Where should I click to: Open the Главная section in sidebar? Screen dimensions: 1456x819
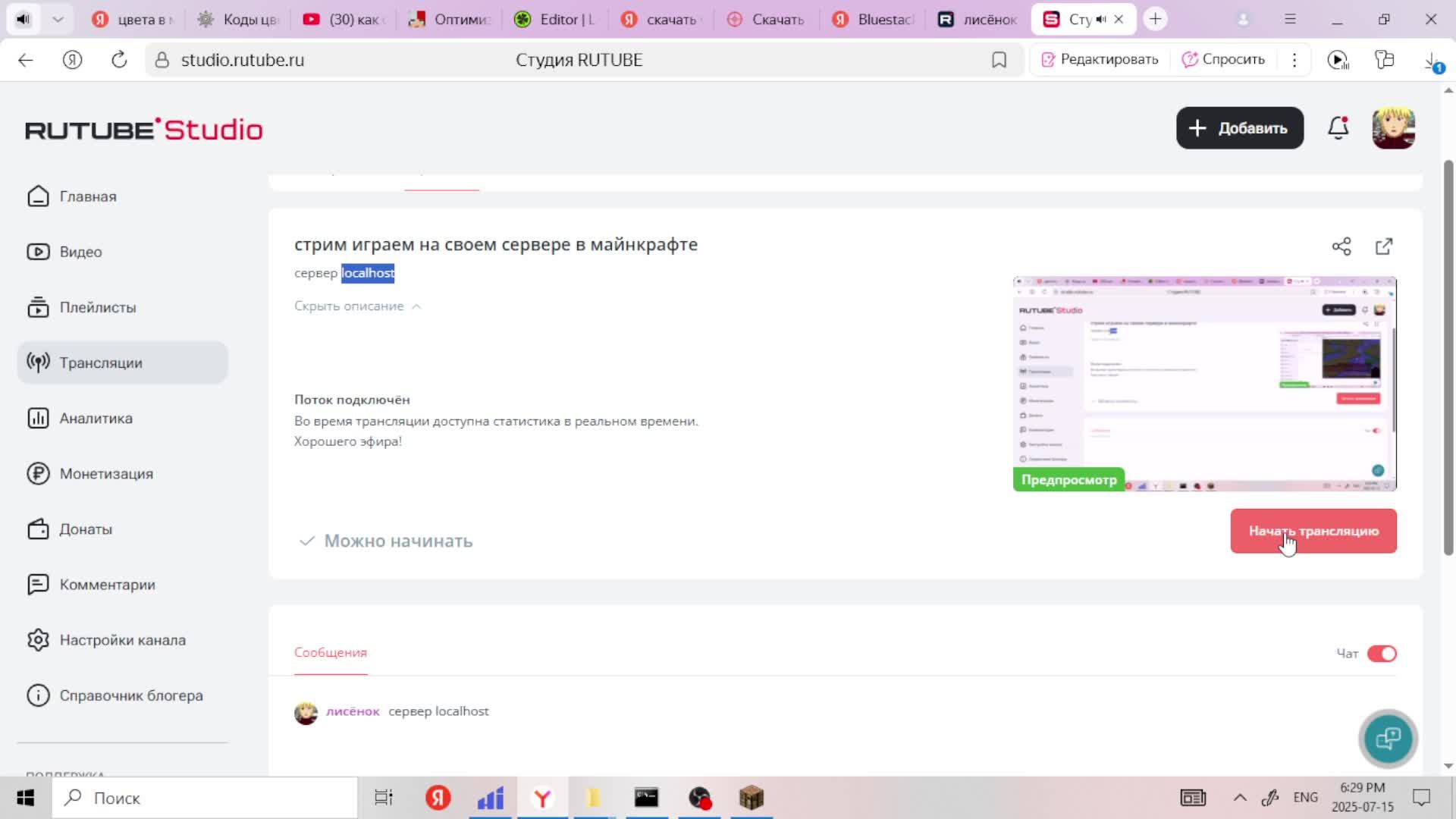point(72,196)
